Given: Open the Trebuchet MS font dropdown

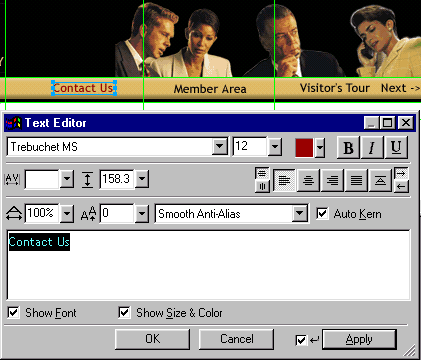Looking at the screenshot, I should [220, 147].
